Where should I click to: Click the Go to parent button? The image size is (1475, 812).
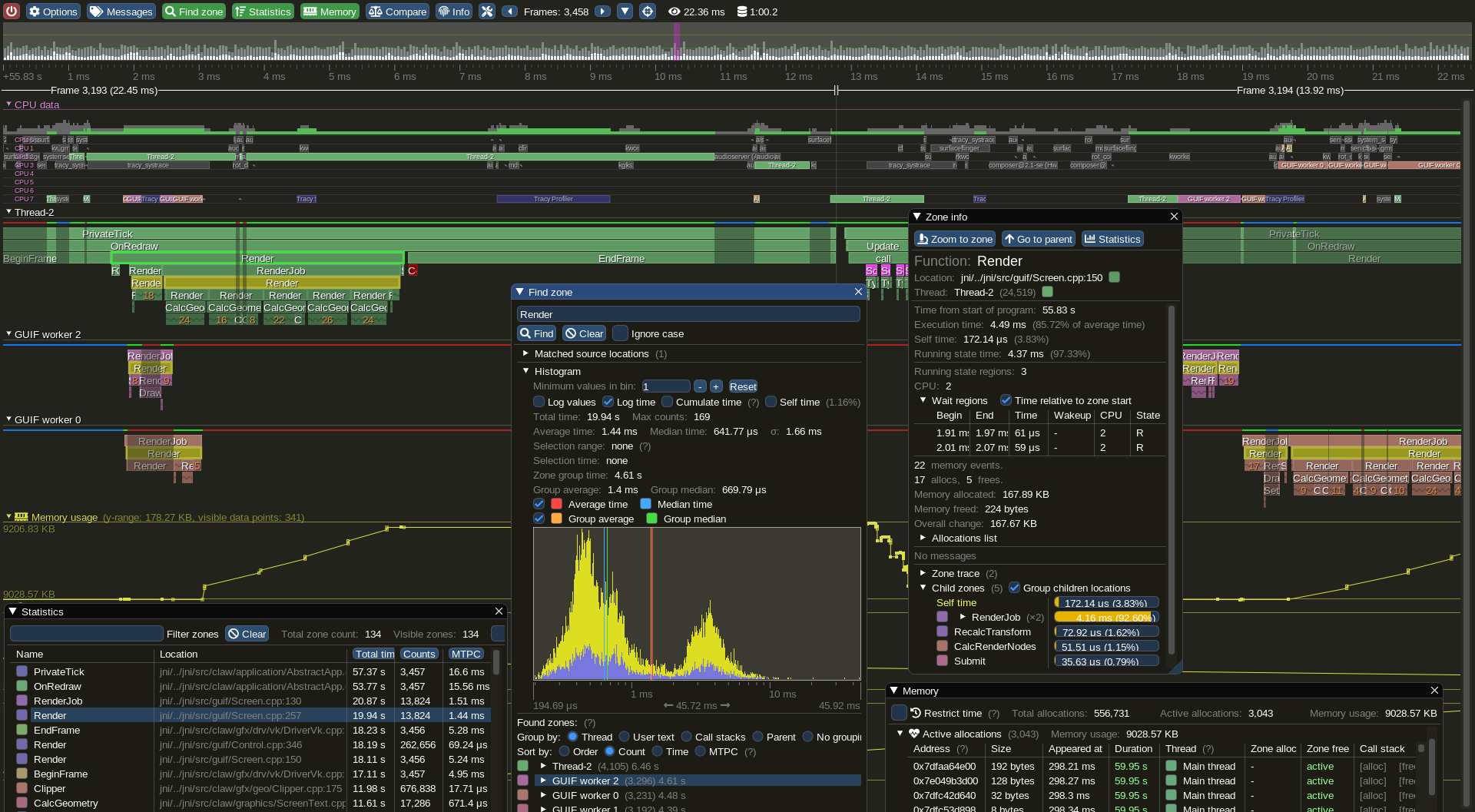(x=1039, y=239)
